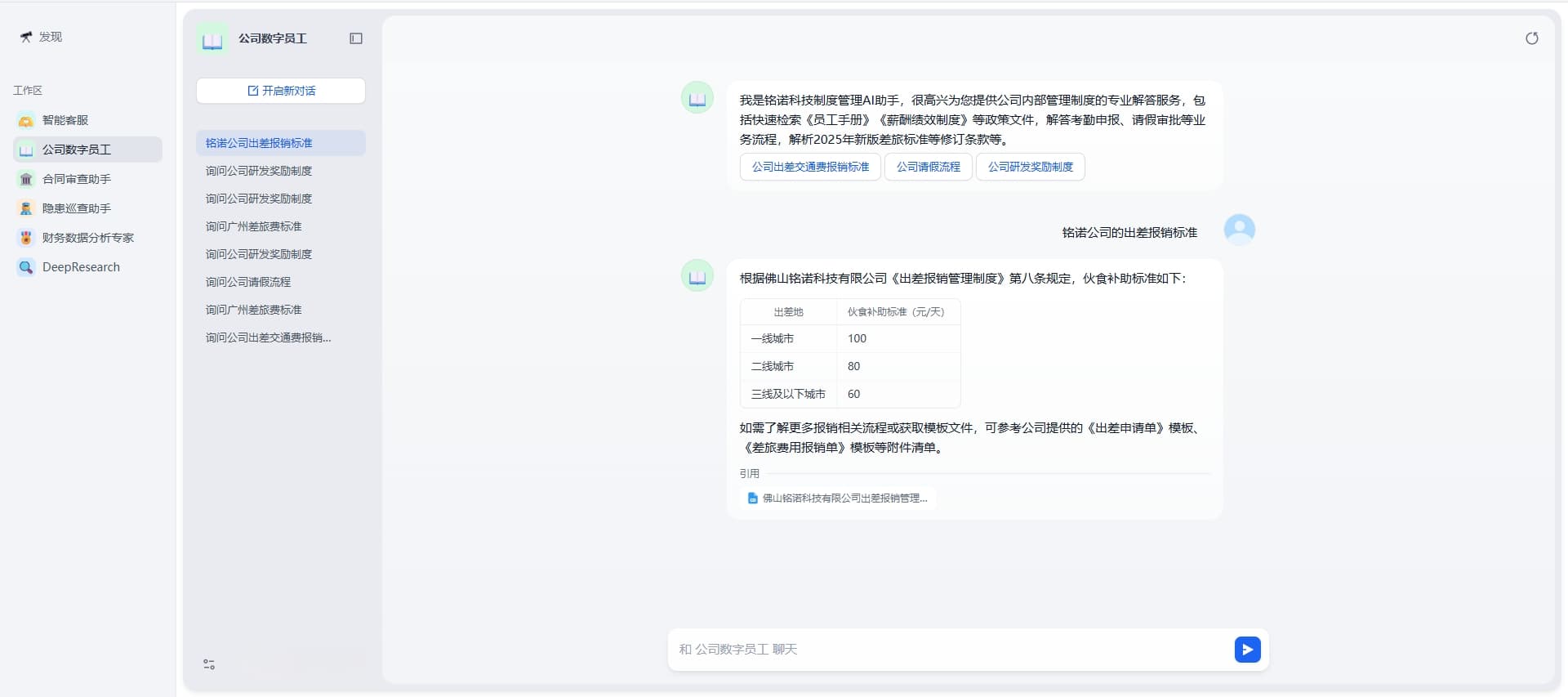The height and width of the screenshot is (697, 1568).
Task: Select the 合同审查助手 workspace item
Action: tap(87, 179)
